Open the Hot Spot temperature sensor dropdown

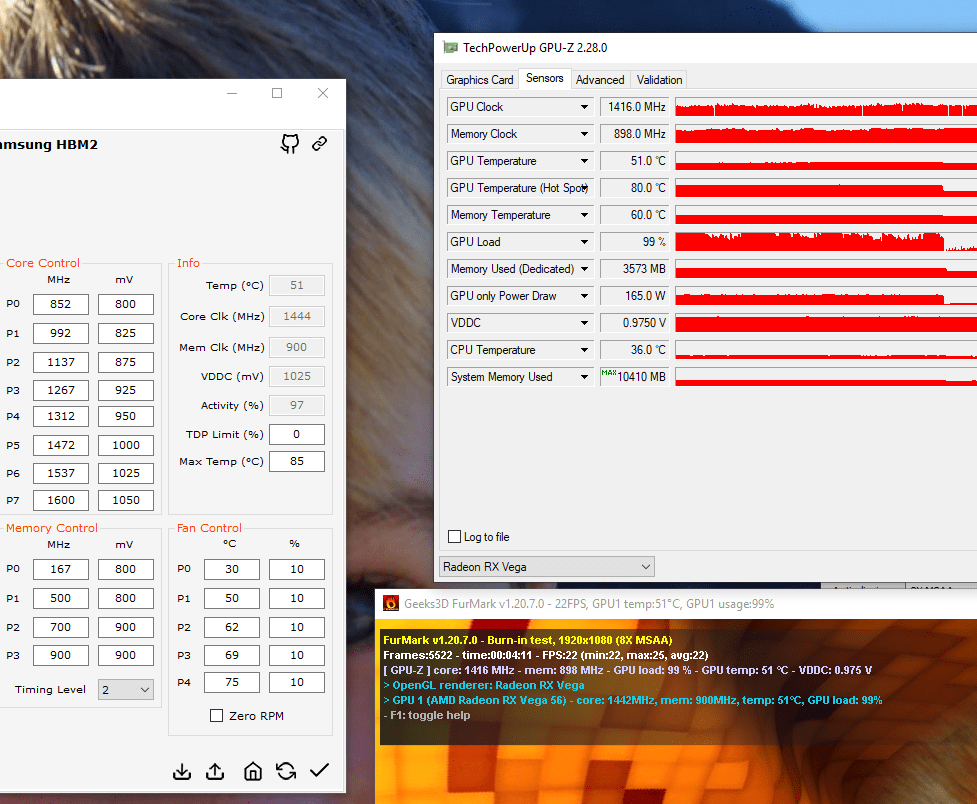(519, 188)
